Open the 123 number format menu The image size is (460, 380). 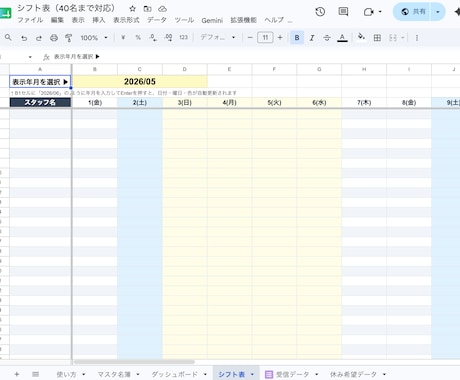click(183, 38)
